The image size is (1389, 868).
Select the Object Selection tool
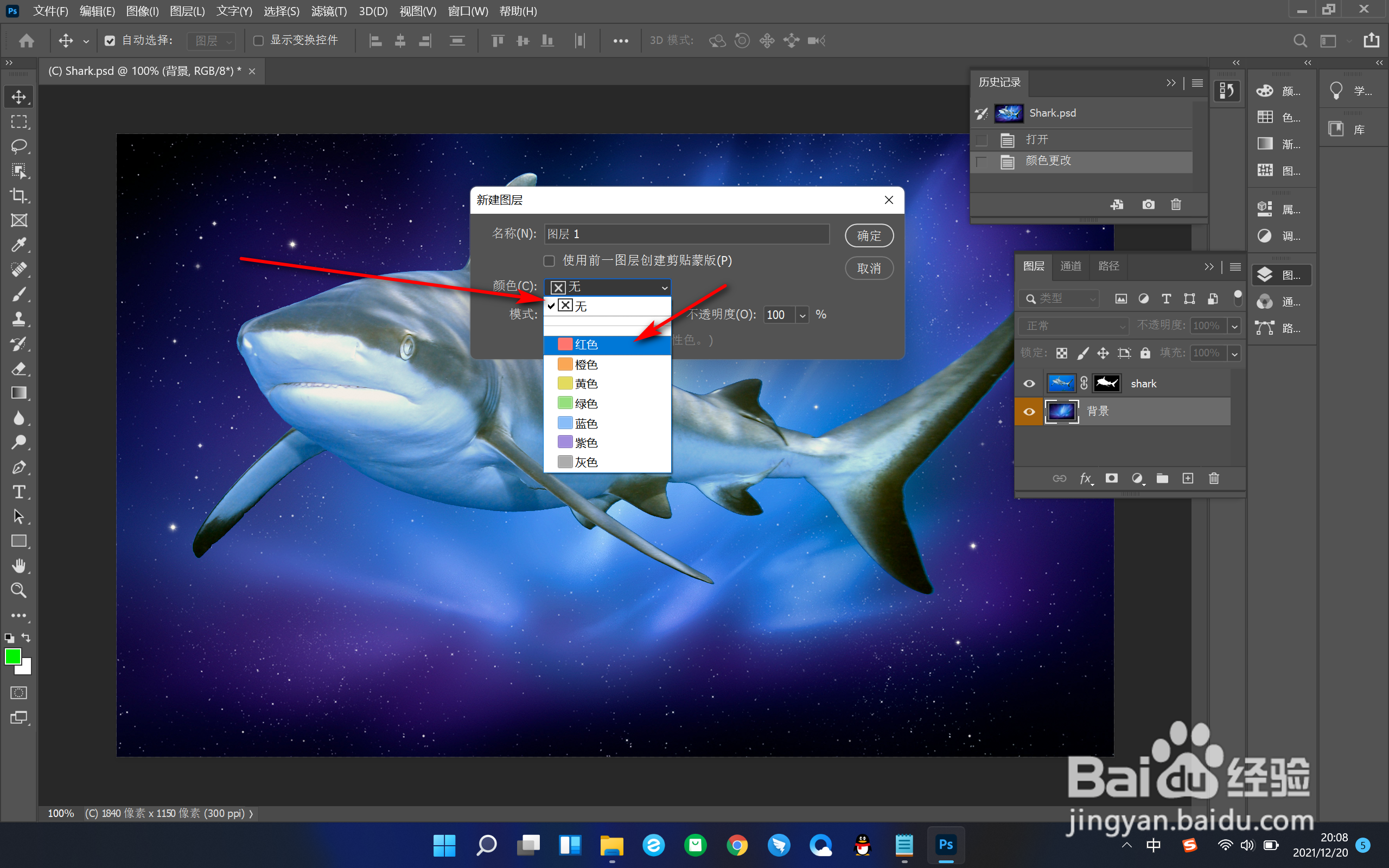[x=19, y=170]
